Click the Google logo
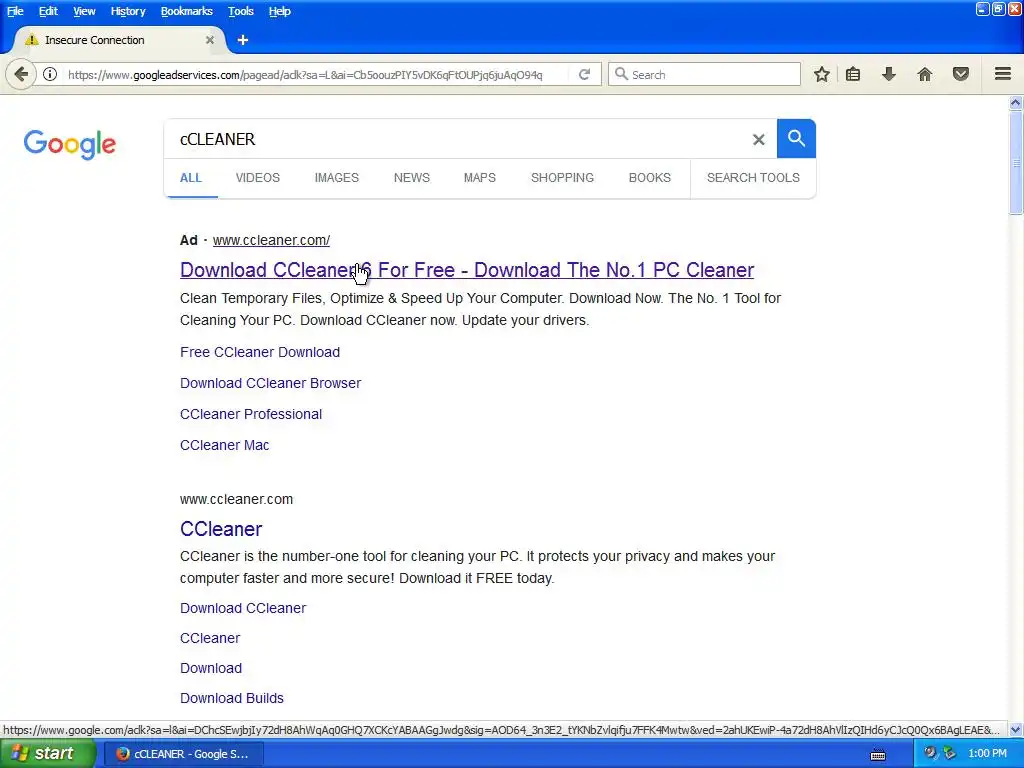1024x768 pixels. (x=70, y=144)
